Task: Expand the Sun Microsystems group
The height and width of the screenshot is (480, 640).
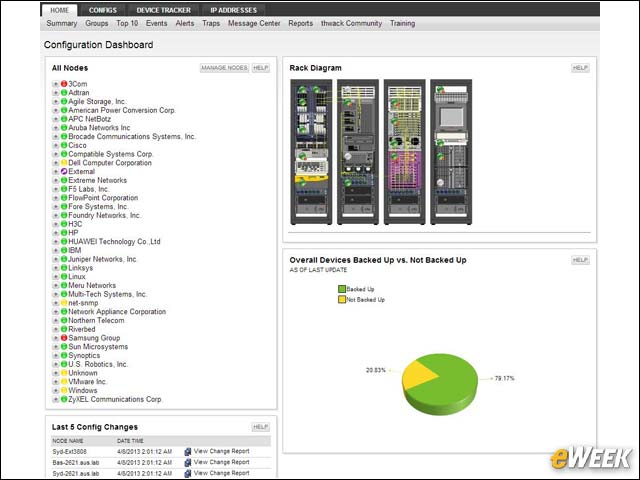Action: coord(56,347)
